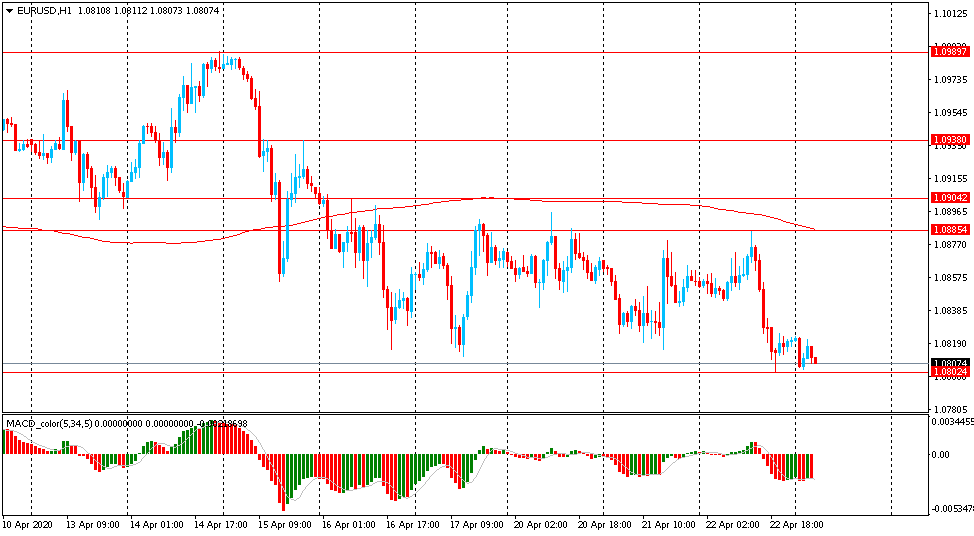Click the 17 Apr 09:00 time label
Viewport: 974px width, 536px height.
(x=477, y=525)
